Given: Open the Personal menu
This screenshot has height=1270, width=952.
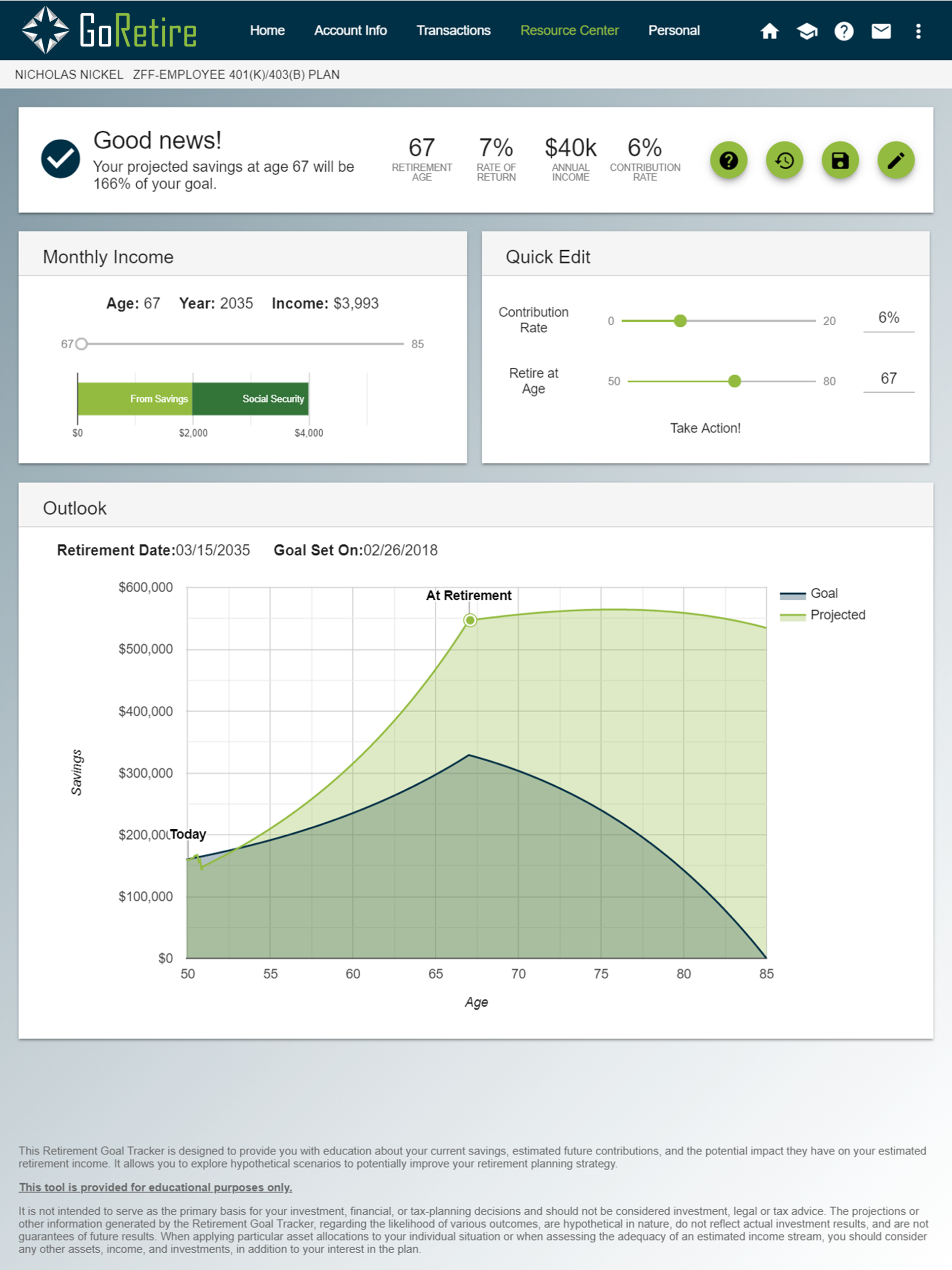Looking at the screenshot, I should tap(674, 31).
